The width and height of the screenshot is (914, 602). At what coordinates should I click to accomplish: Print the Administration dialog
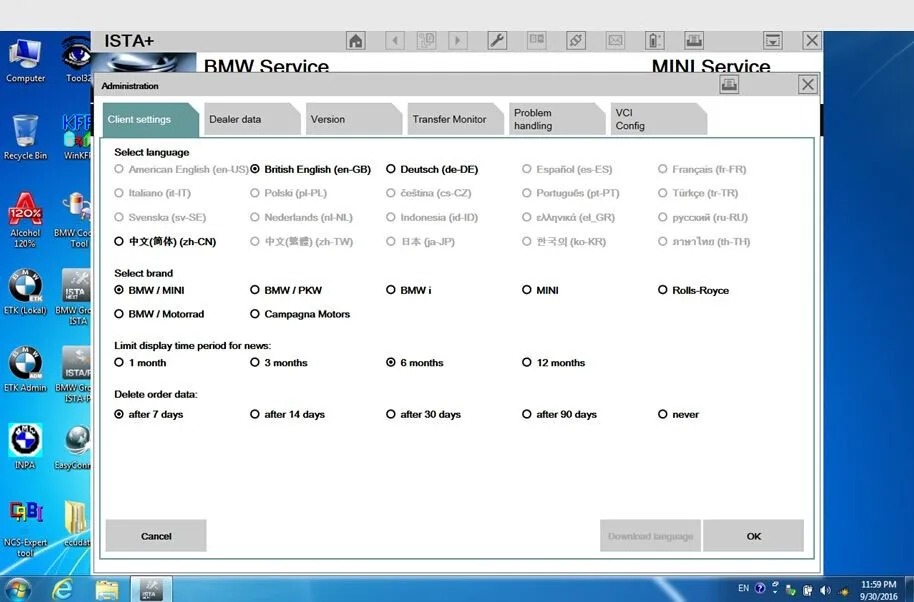click(x=729, y=85)
